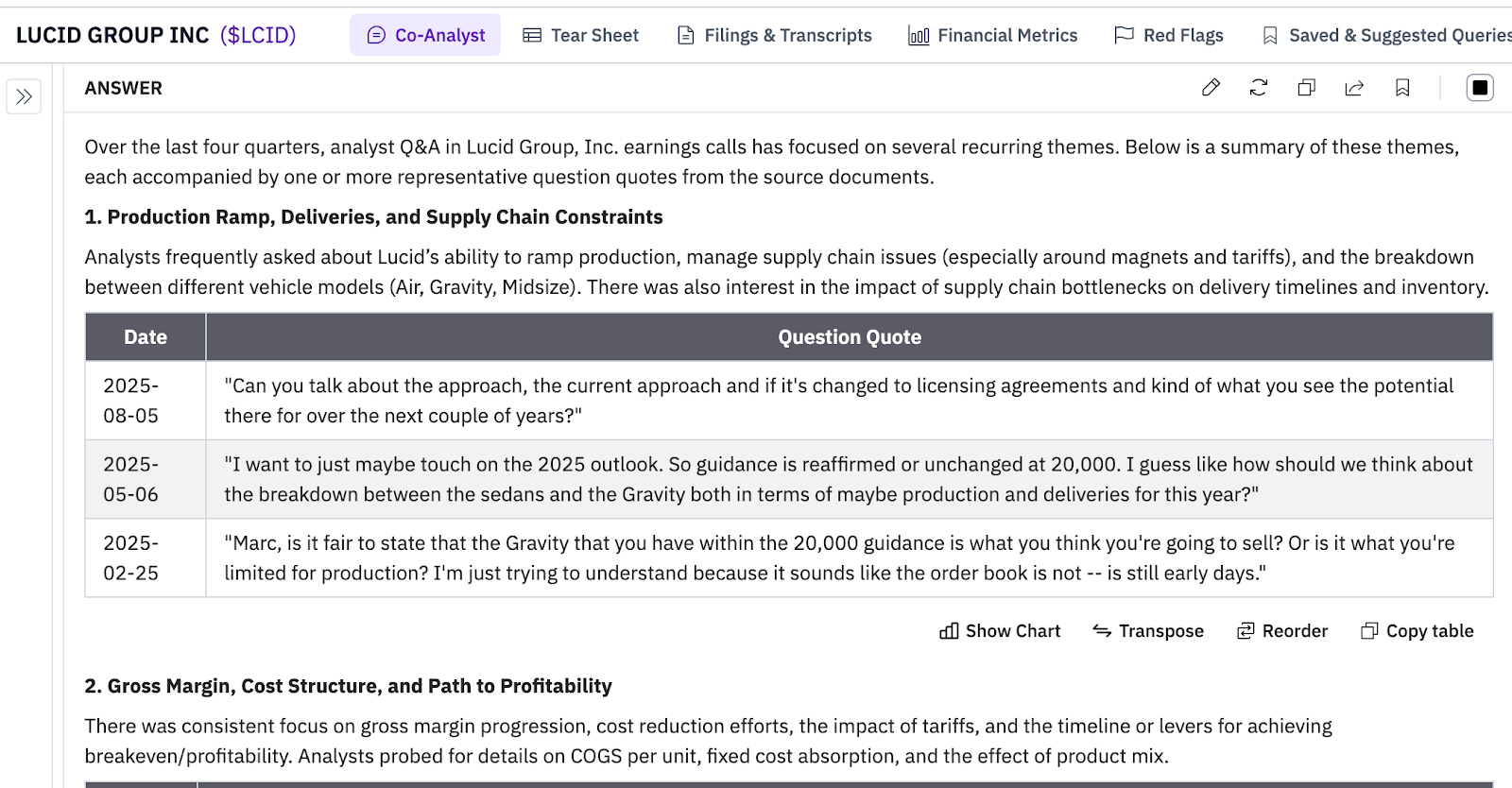Click the bookmark icon in answer header
The height and width of the screenshot is (788, 1512).
(x=1402, y=88)
